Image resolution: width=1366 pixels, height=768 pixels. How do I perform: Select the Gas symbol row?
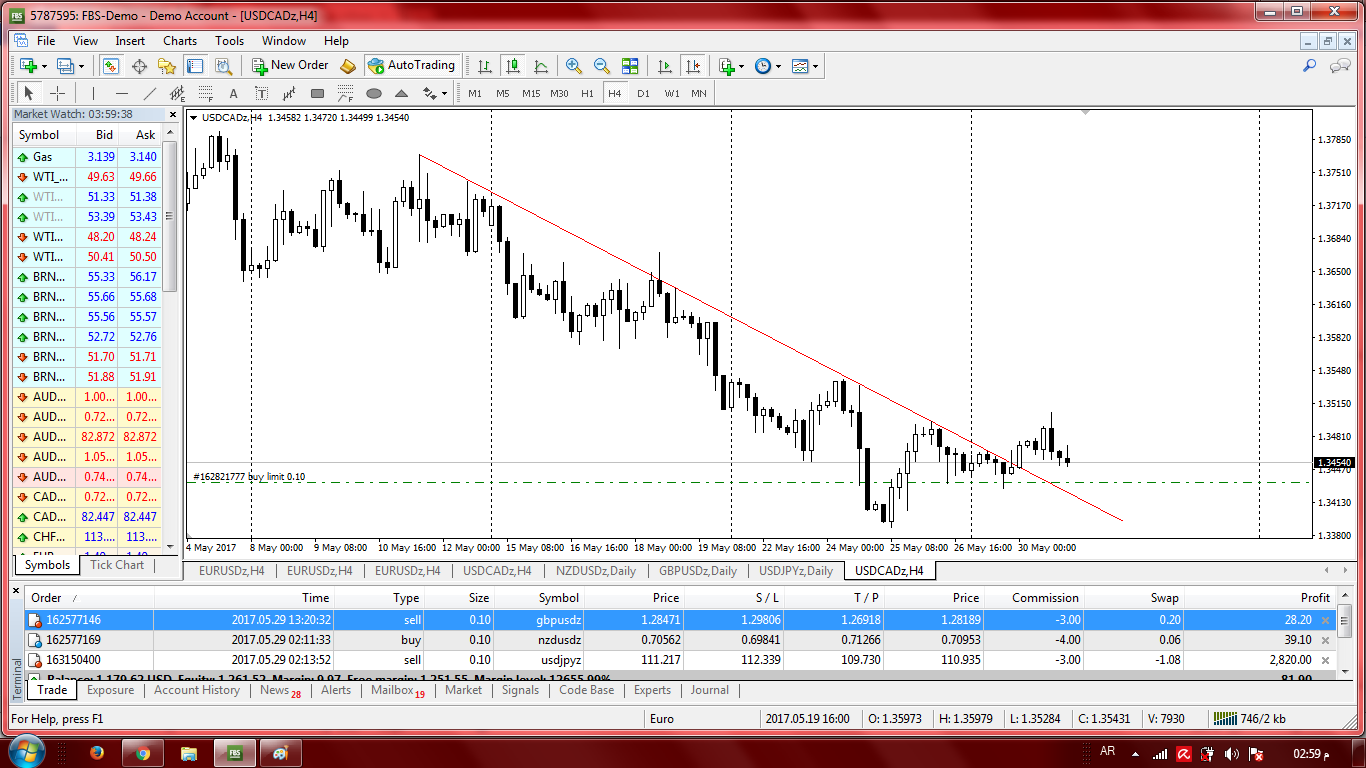[87, 157]
